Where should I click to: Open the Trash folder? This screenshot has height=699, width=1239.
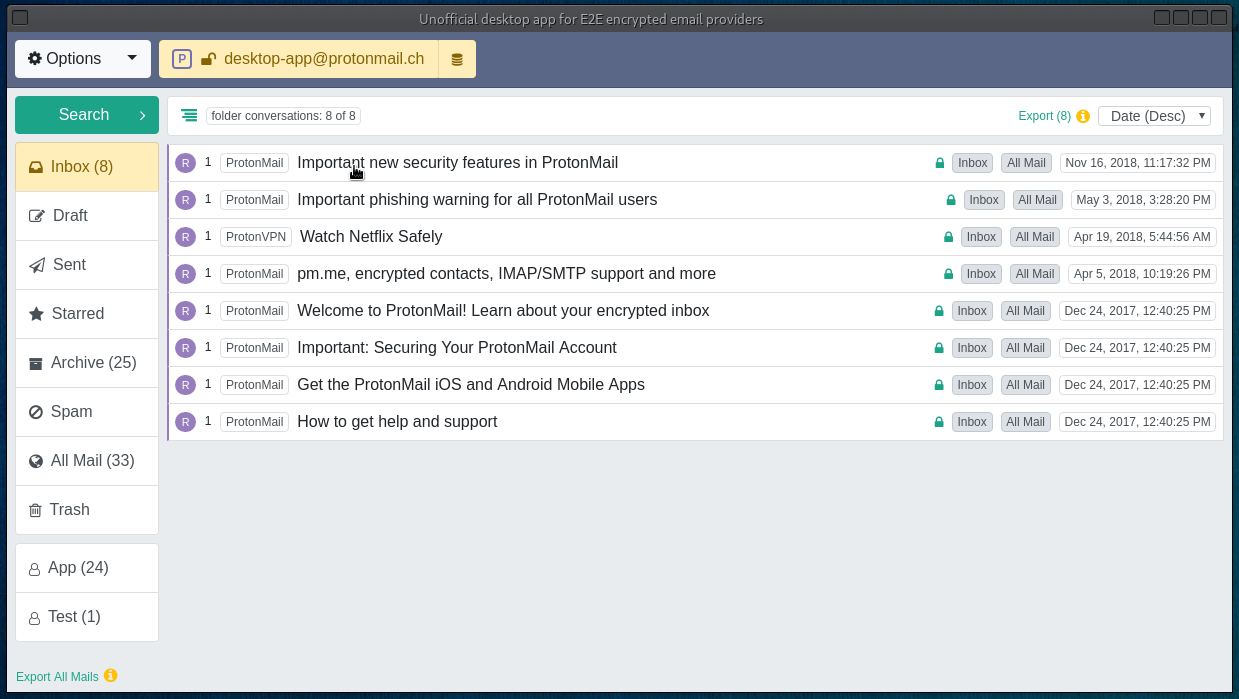point(87,510)
